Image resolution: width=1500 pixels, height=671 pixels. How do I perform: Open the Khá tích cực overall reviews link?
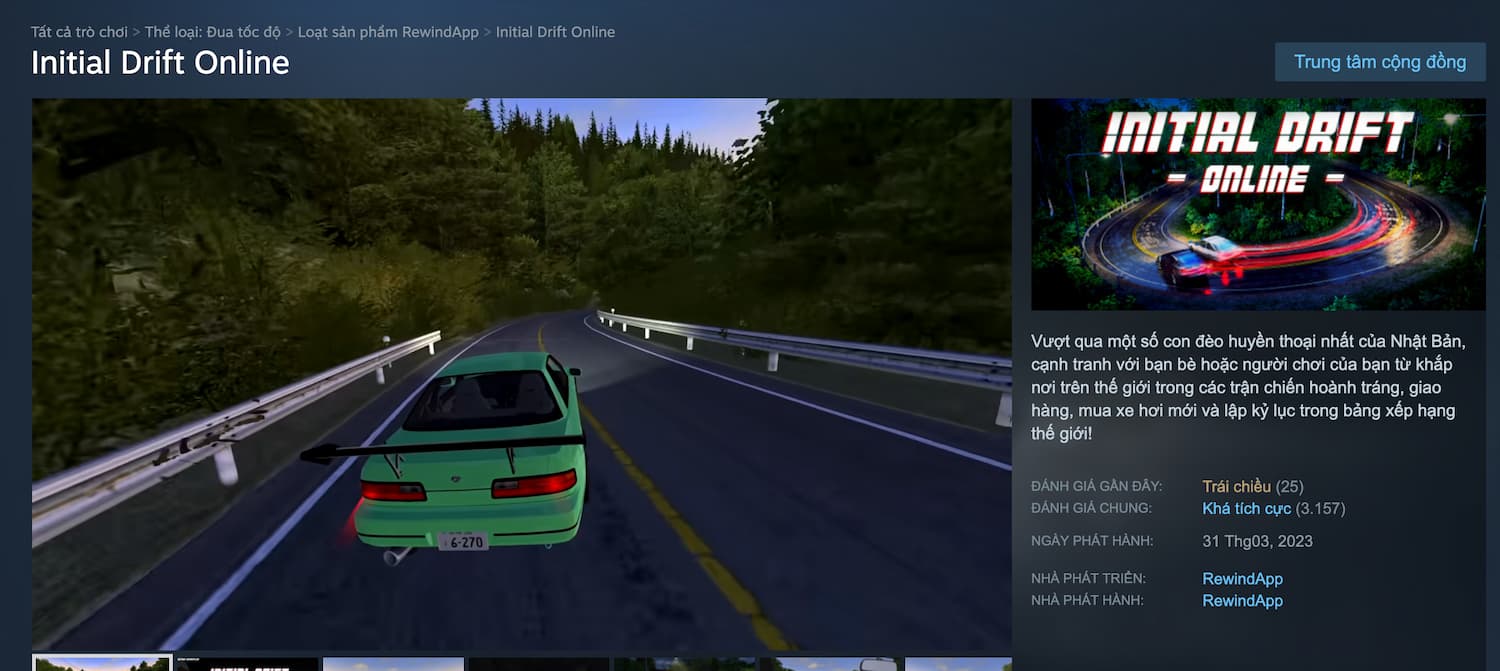(1246, 509)
